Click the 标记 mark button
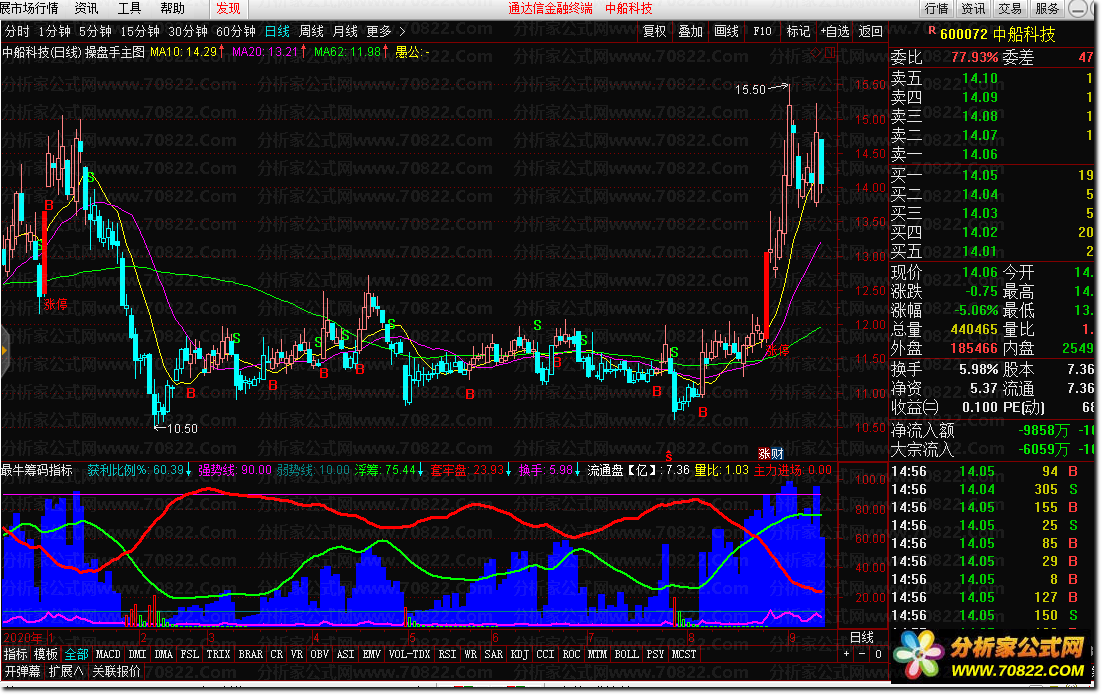Image resolution: width=1103 pixels, height=695 pixels. (x=798, y=32)
